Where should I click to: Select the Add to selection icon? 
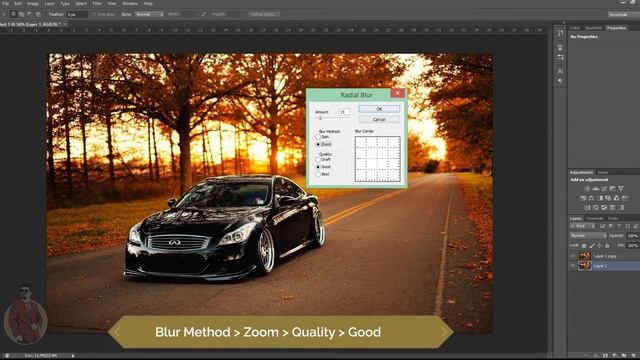point(22,14)
